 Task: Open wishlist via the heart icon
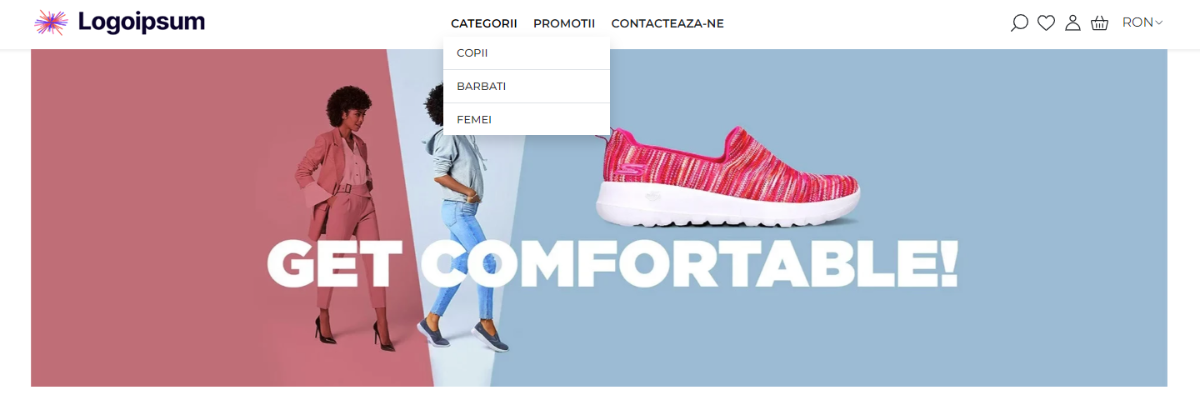(1046, 23)
